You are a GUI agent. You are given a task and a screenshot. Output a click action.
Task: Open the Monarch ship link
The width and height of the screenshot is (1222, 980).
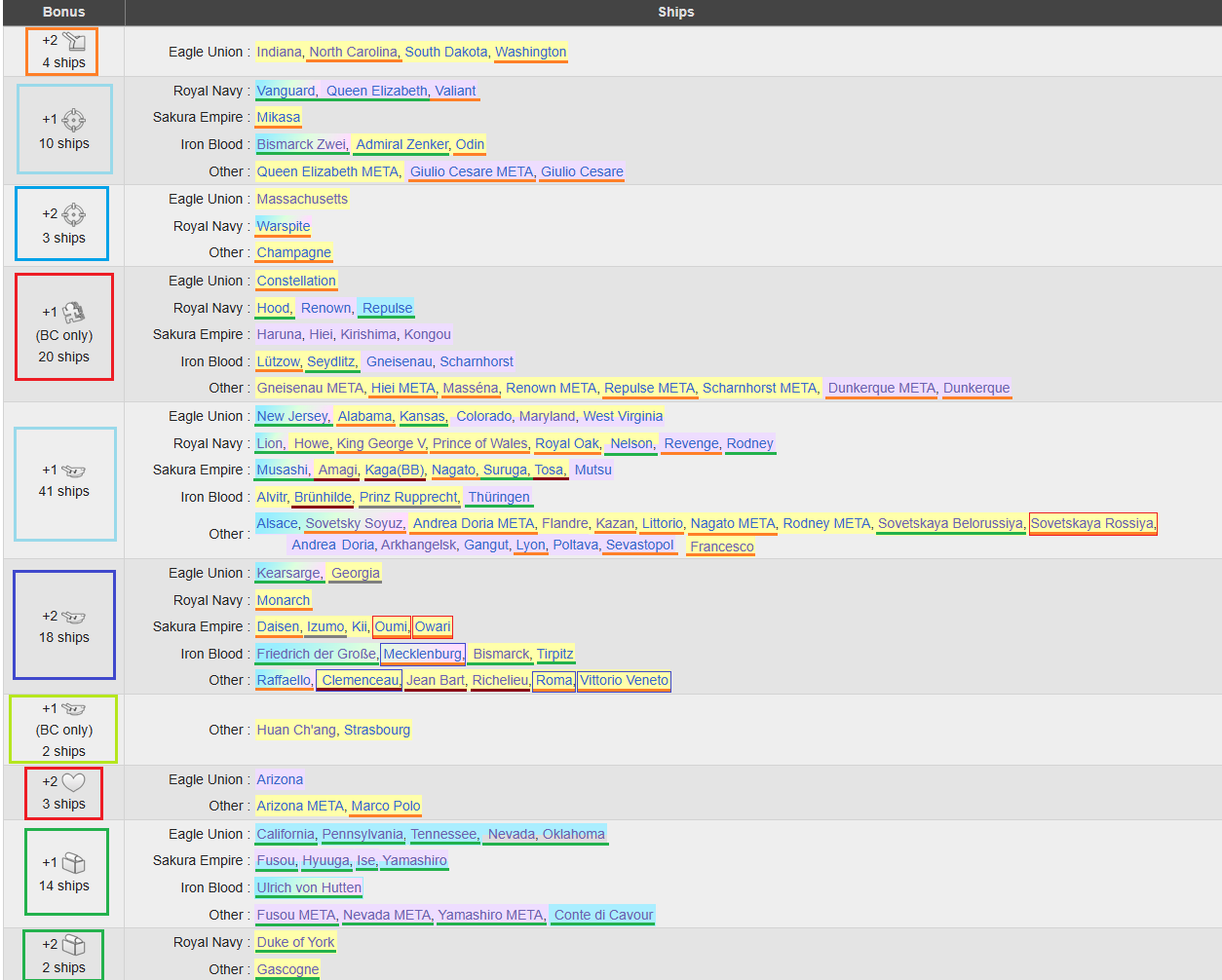(x=284, y=600)
